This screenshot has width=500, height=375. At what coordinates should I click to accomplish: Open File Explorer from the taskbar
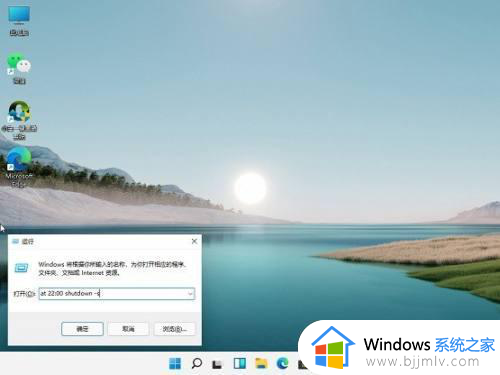(x=261, y=363)
